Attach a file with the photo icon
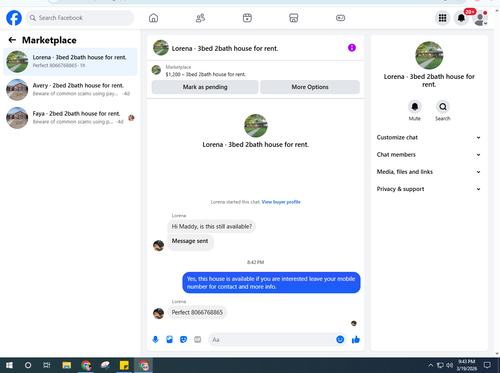 tap(169, 340)
